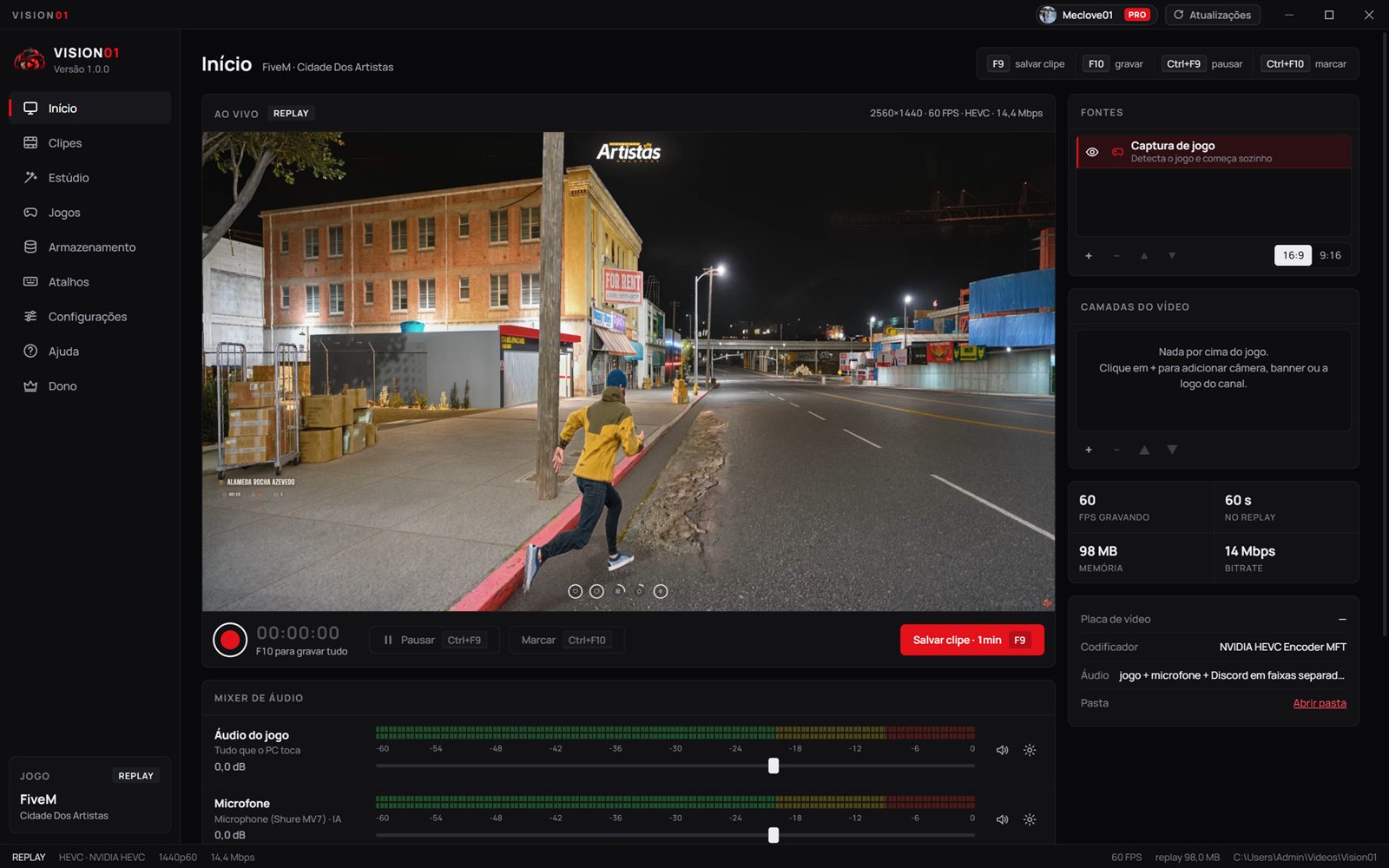This screenshot has height=868, width=1389.
Task: Click the Meclove01 profile avatar
Action: 1048,15
